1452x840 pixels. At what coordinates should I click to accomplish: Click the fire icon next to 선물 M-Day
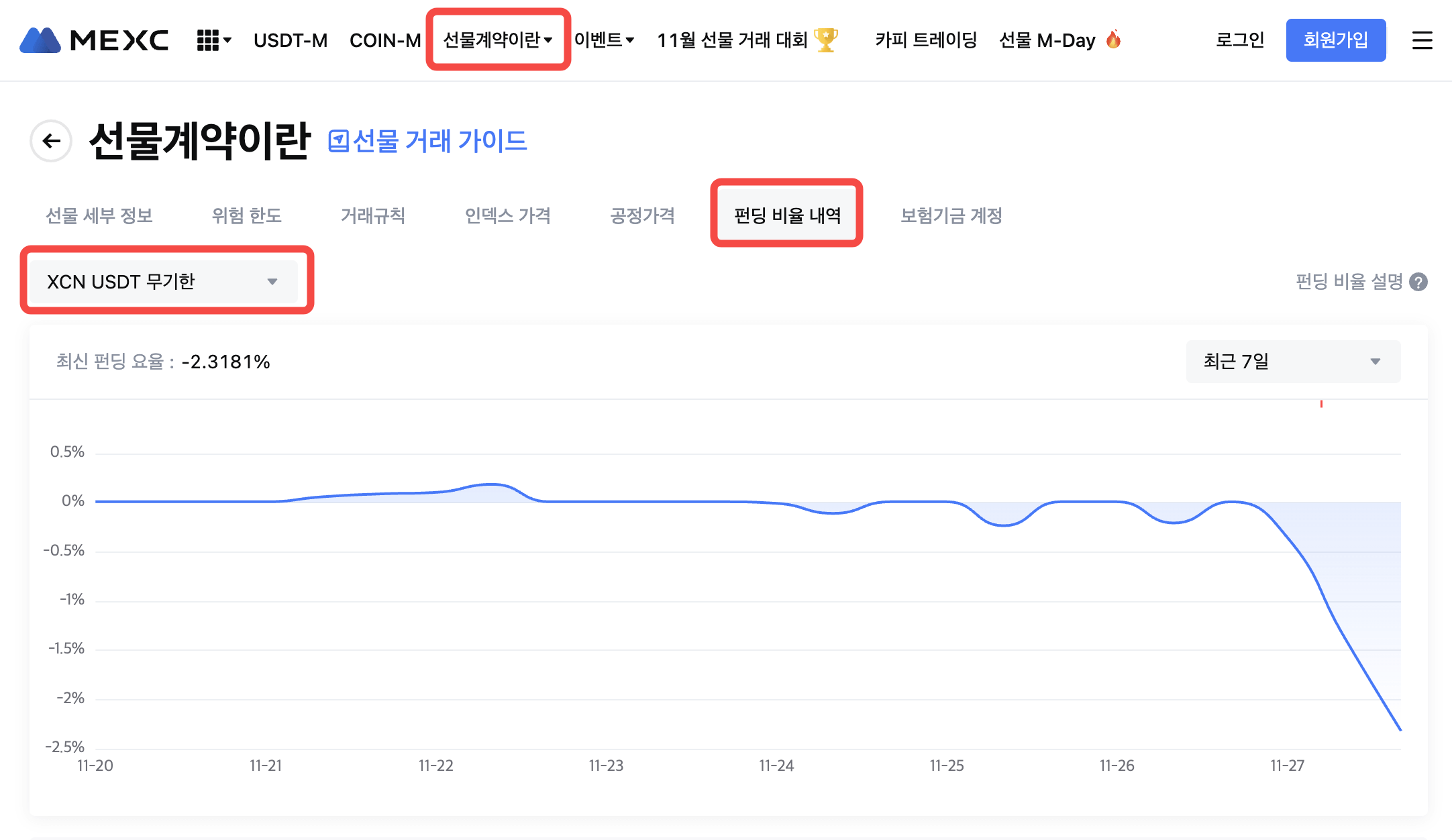1113,40
